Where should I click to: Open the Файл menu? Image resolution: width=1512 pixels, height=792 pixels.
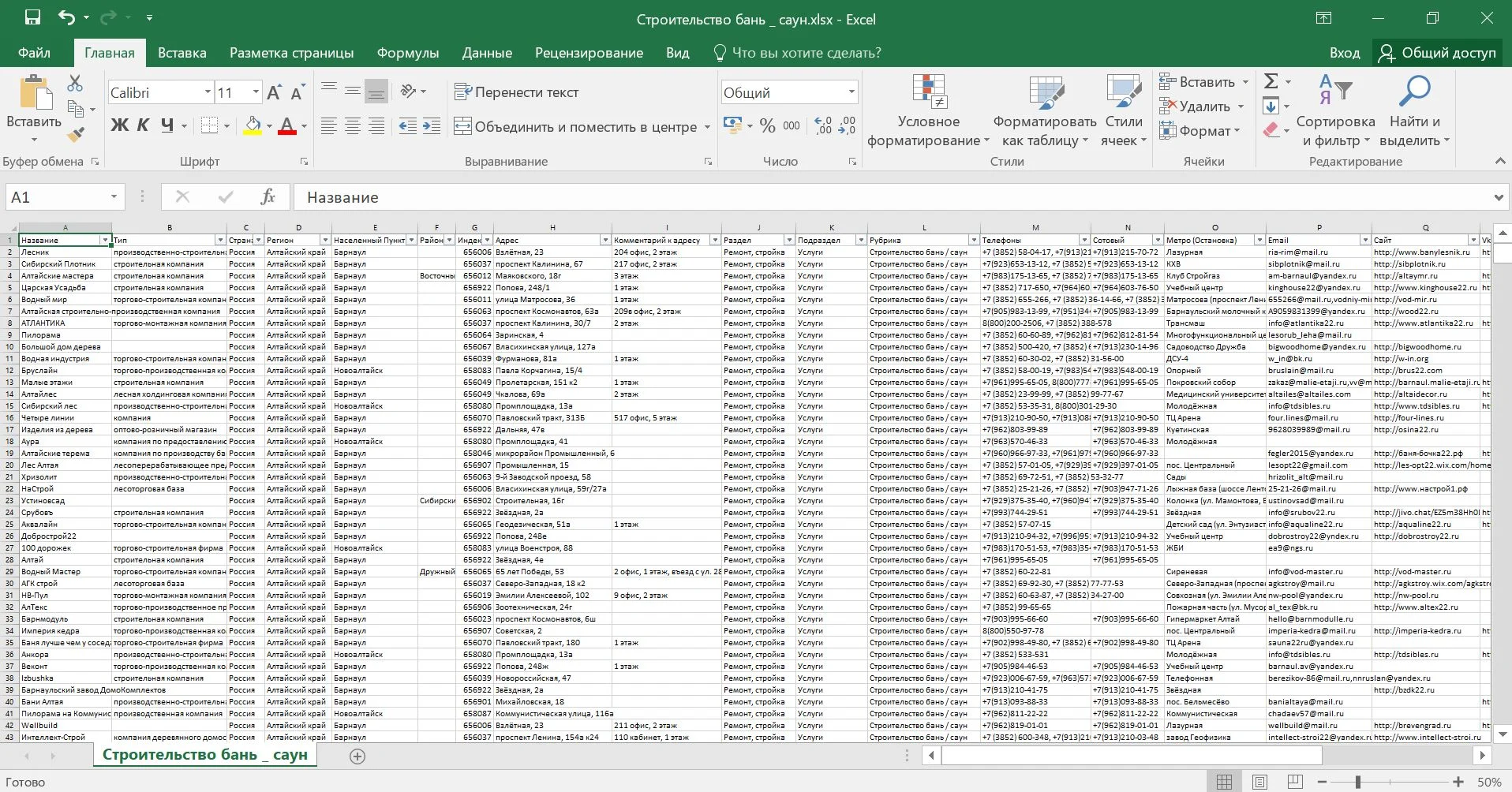pyautogui.click(x=34, y=53)
